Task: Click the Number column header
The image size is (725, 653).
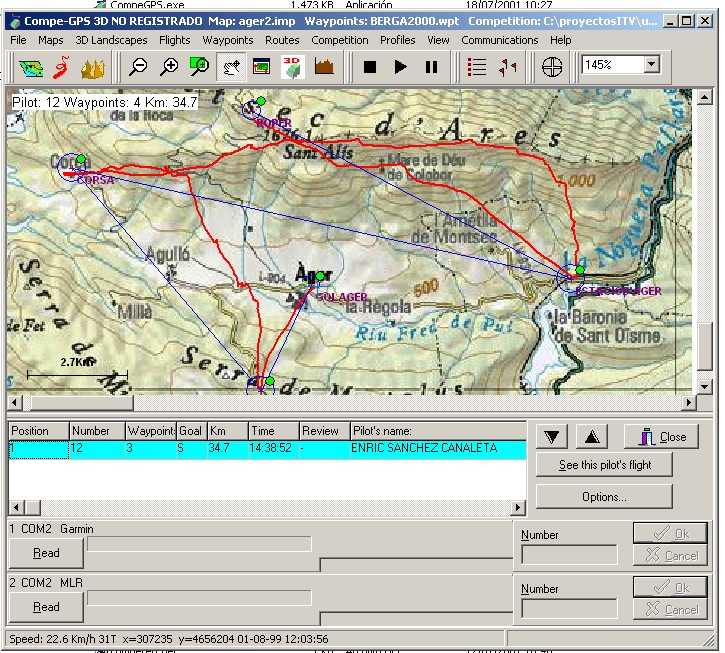Action: pyautogui.click(x=97, y=431)
